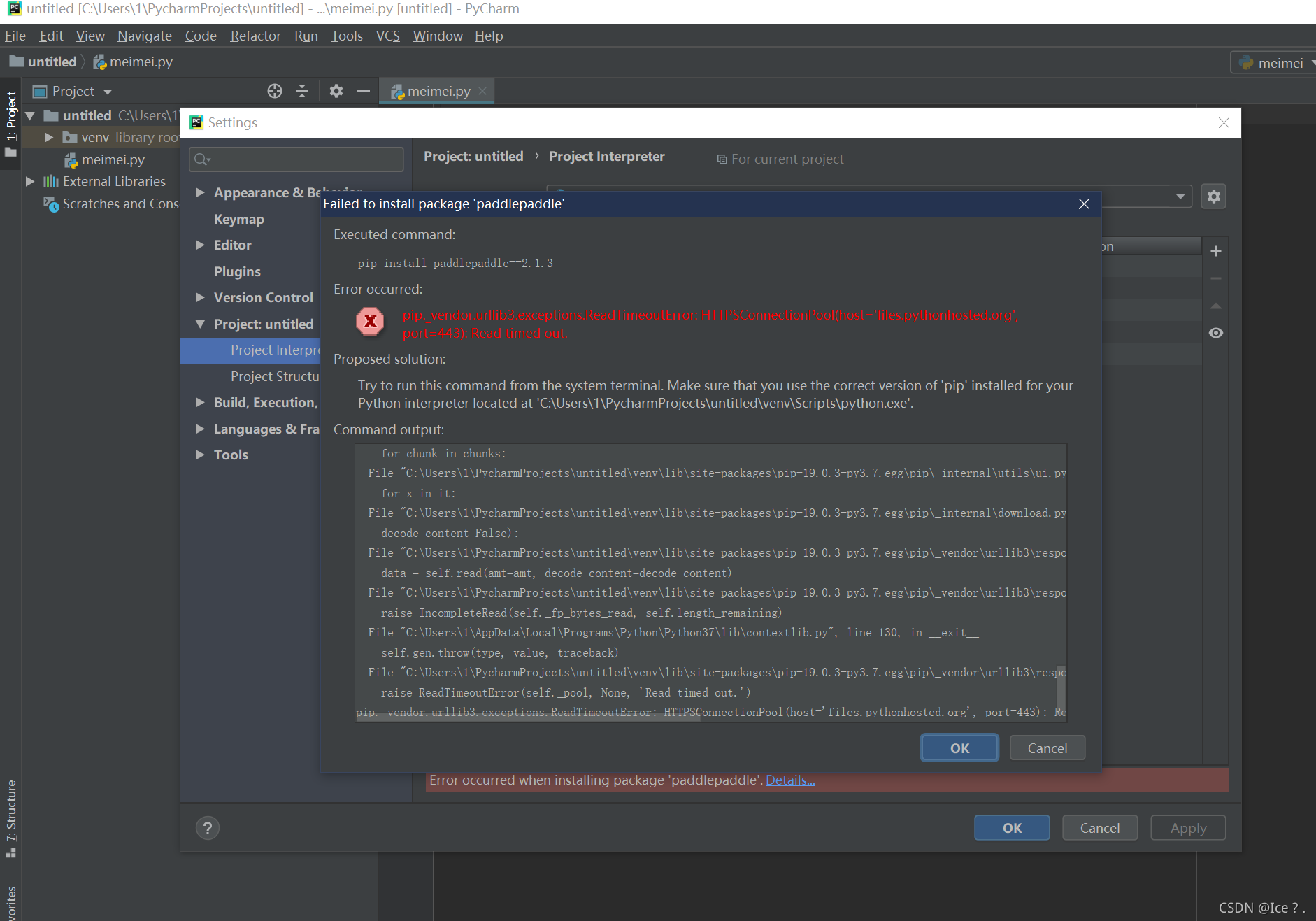This screenshot has width=1316, height=921.
Task: Click the locate/scroll-from-source target icon in Project panel
Action: pos(275,91)
